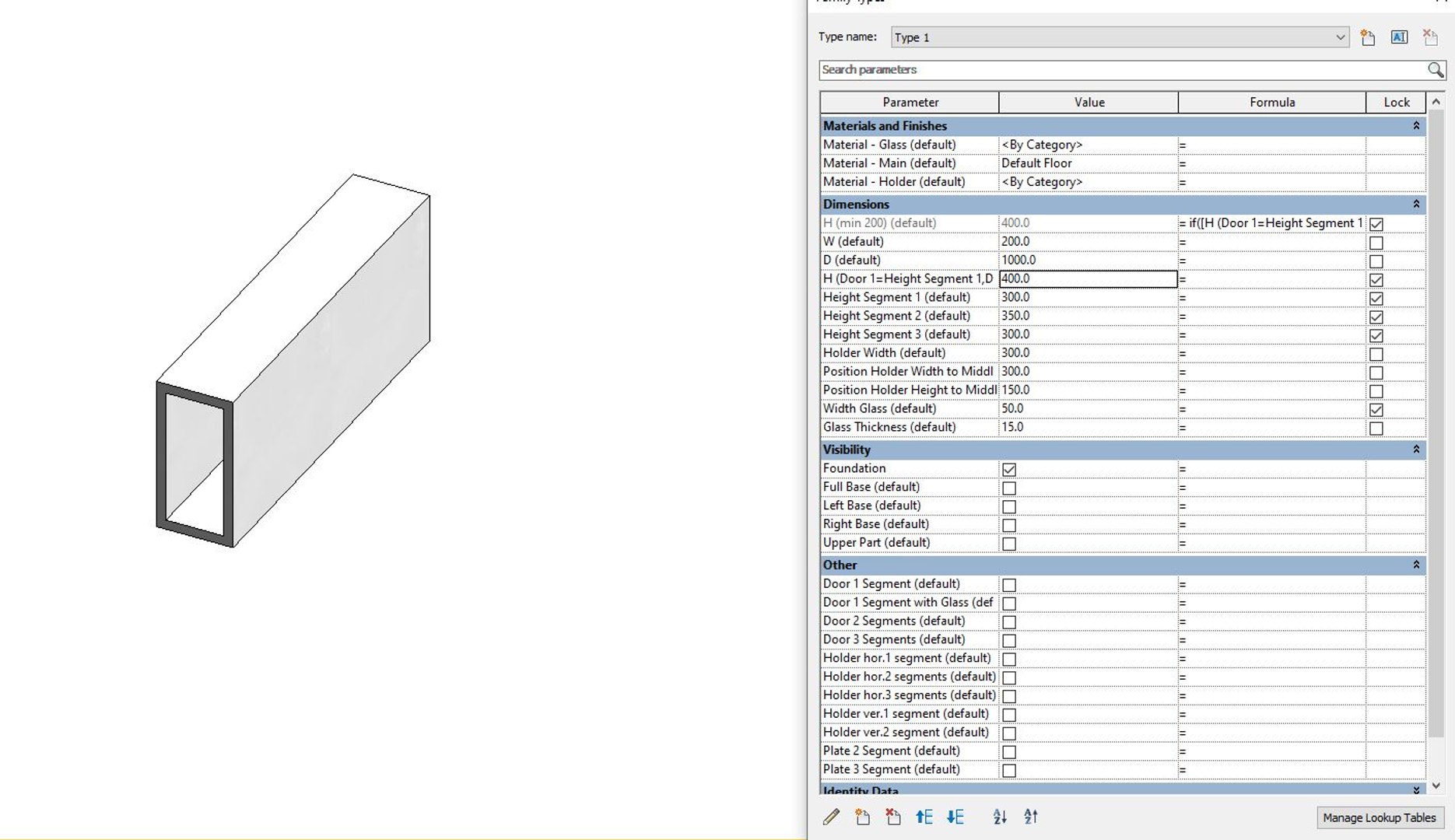Click the Value column header
The width and height of the screenshot is (1455, 840).
point(1089,102)
